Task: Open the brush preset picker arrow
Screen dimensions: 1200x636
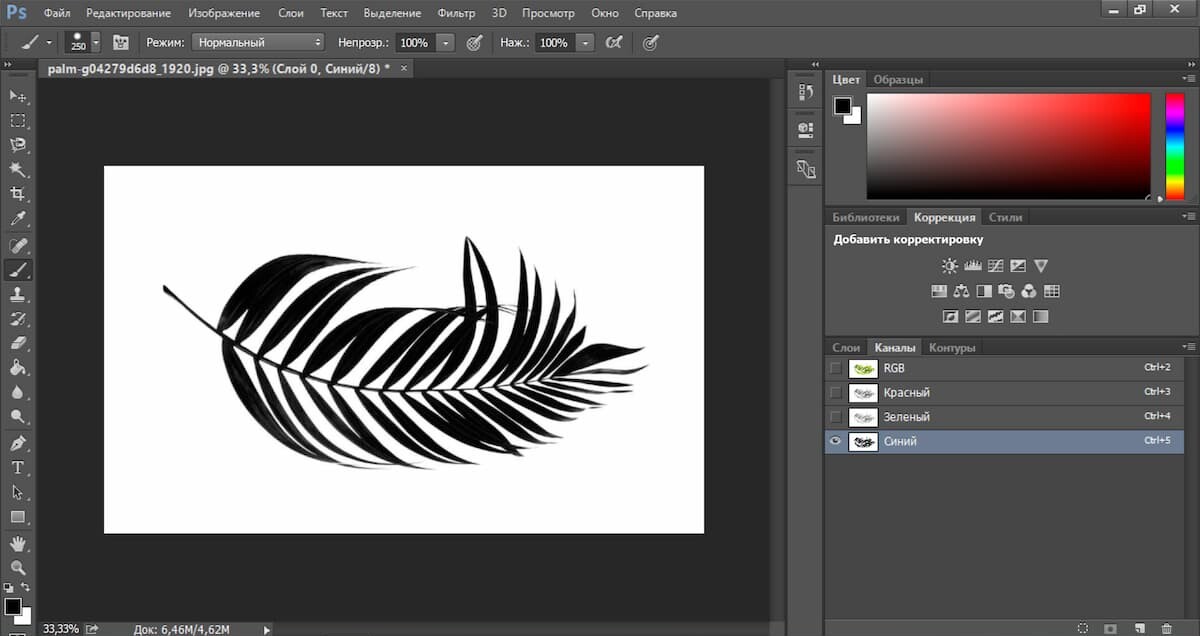Action: [x=96, y=43]
